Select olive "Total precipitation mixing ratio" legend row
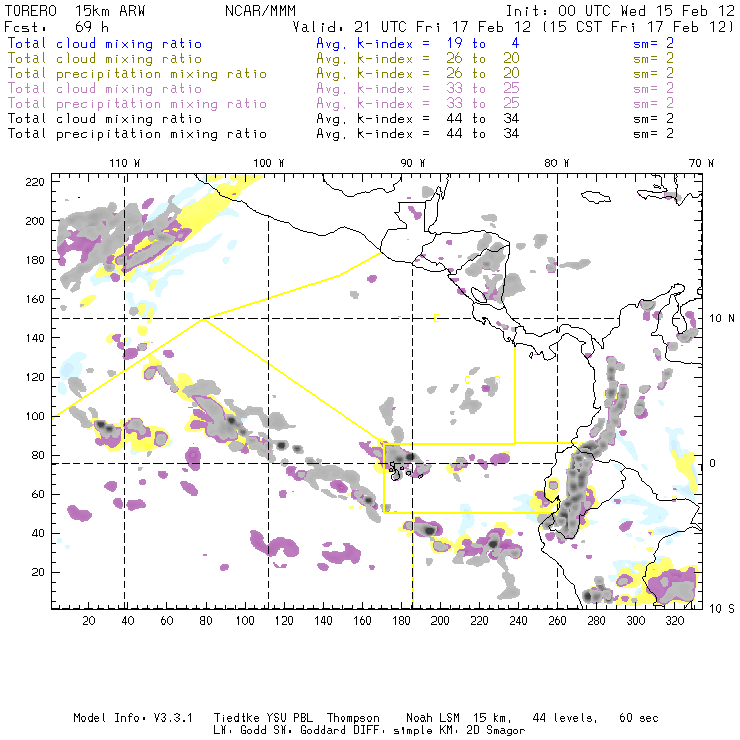This screenshot has height=740, width=740. click(x=137, y=74)
